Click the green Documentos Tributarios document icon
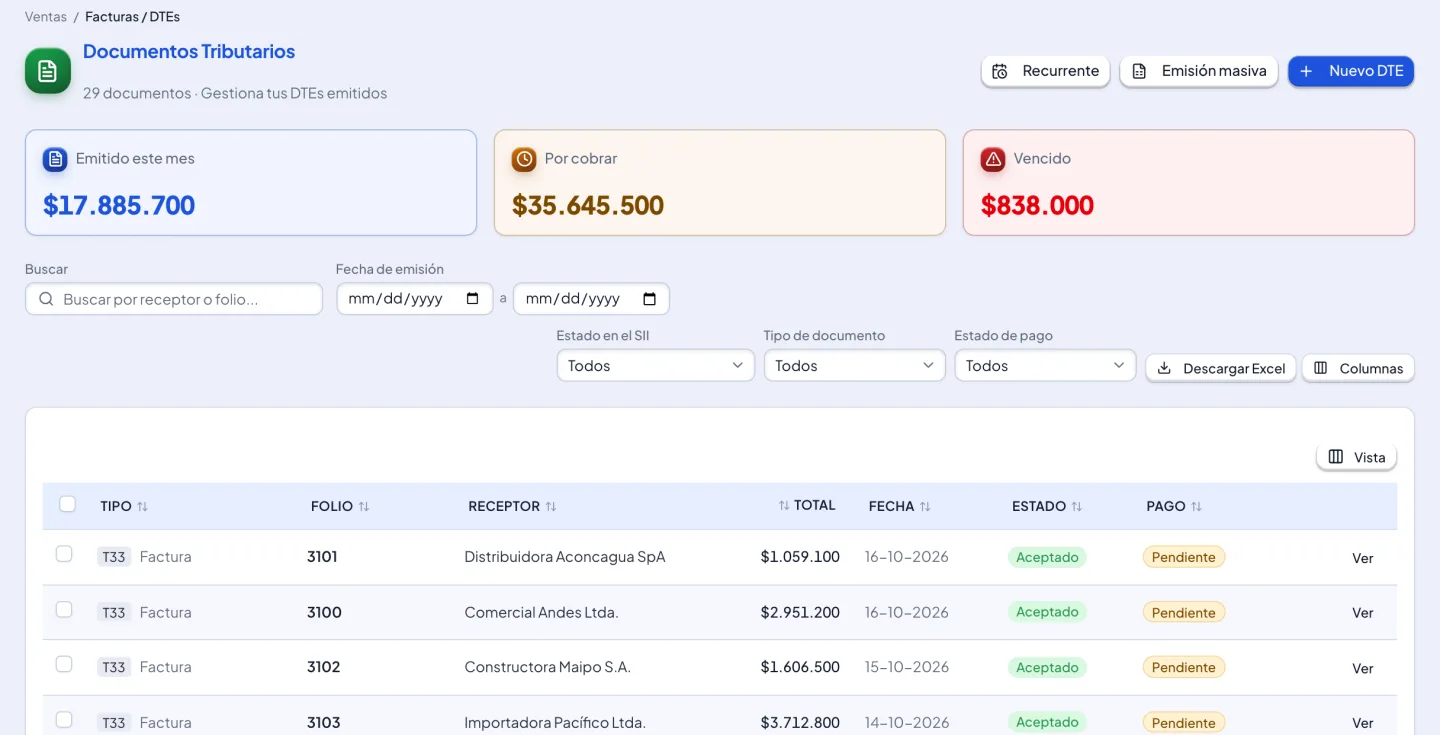The image size is (1440, 735). pyautogui.click(x=48, y=71)
